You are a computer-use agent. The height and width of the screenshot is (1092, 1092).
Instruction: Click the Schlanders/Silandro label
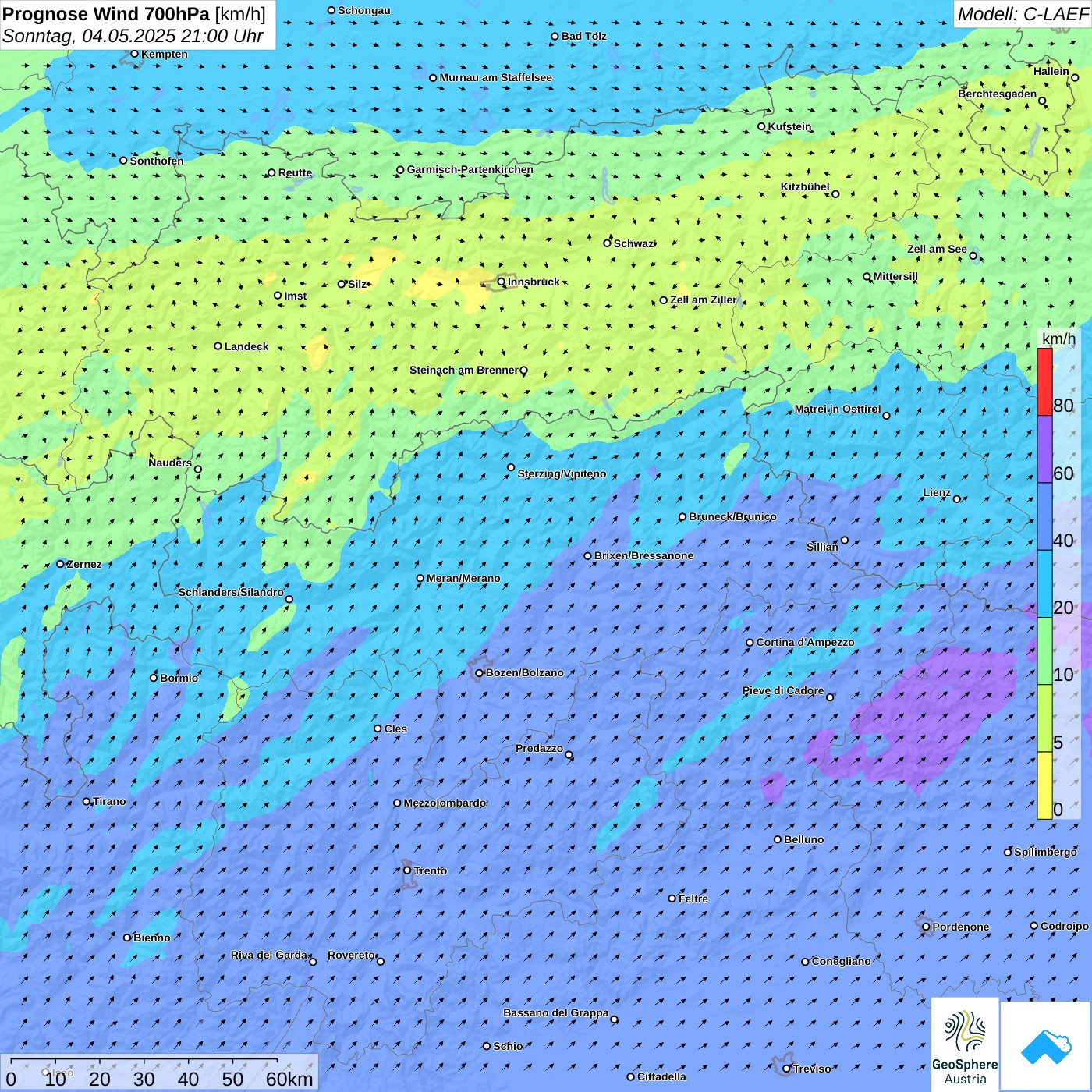click(x=231, y=592)
